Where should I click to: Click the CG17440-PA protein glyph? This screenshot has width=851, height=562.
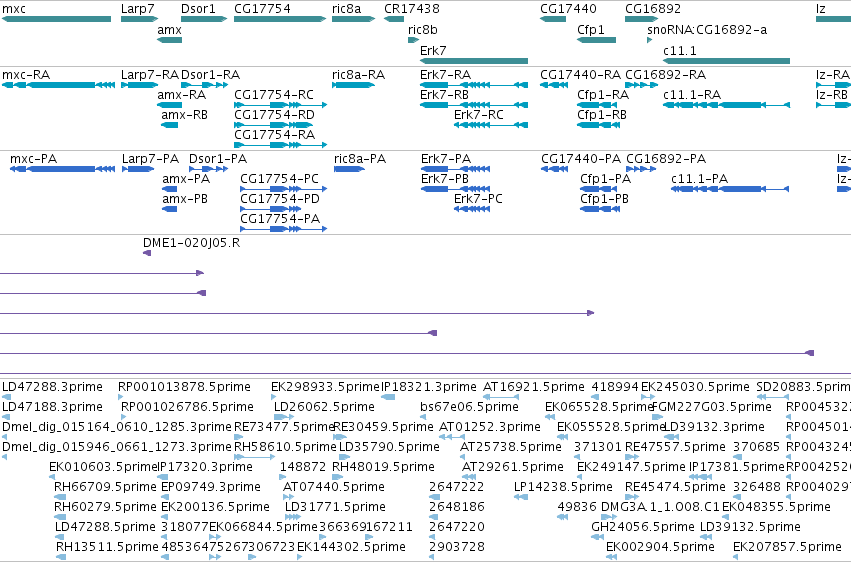pos(555,169)
